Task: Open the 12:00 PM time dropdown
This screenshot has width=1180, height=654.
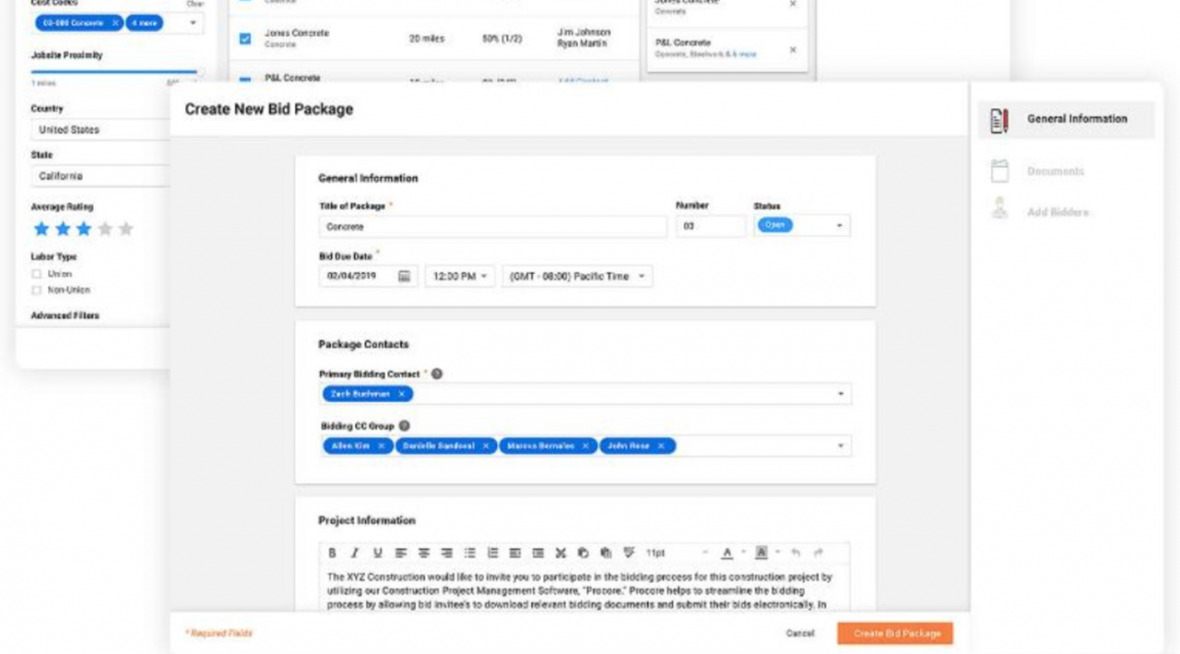Action: click(460, 276)
